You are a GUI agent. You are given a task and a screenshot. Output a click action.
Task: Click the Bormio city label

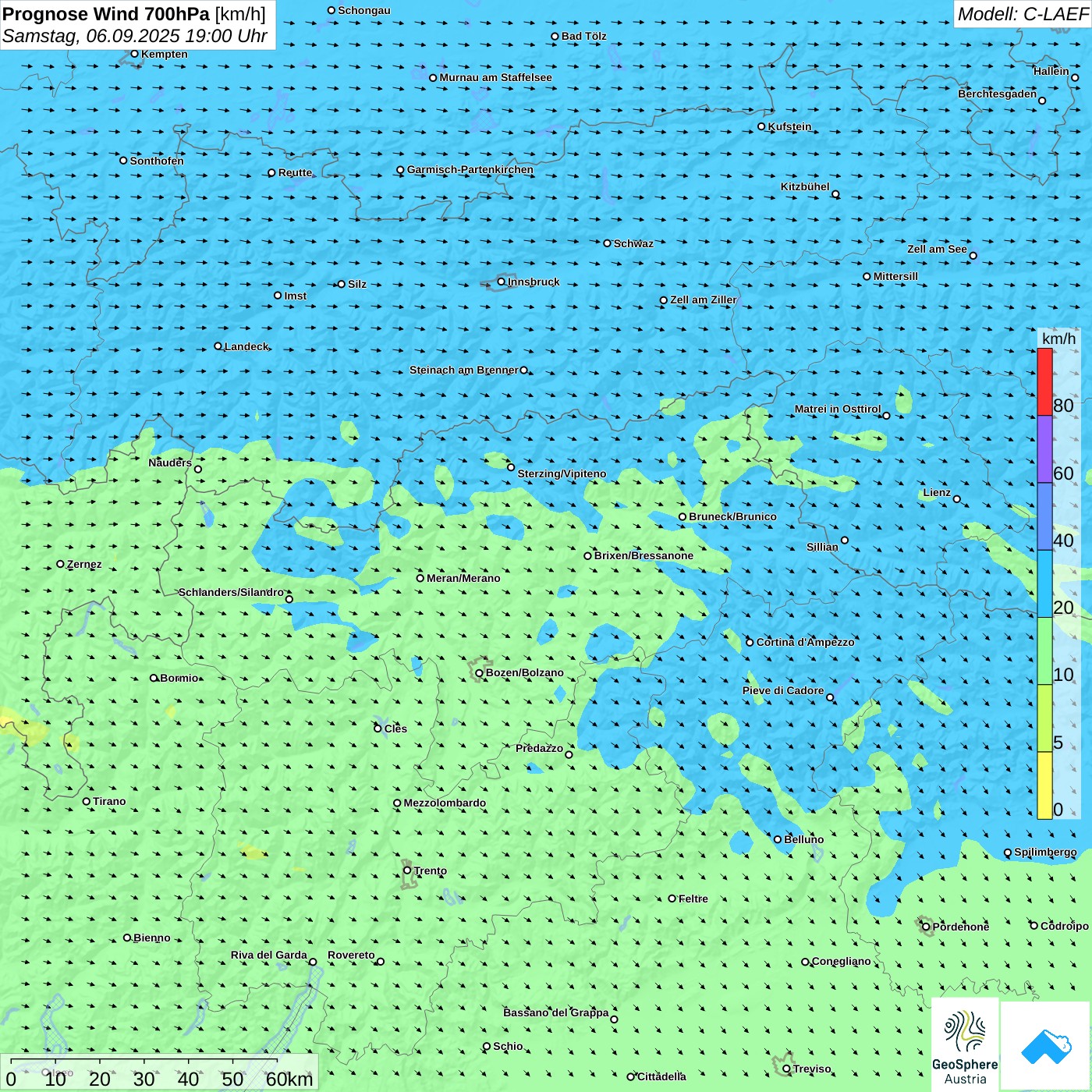click(179, 678)
